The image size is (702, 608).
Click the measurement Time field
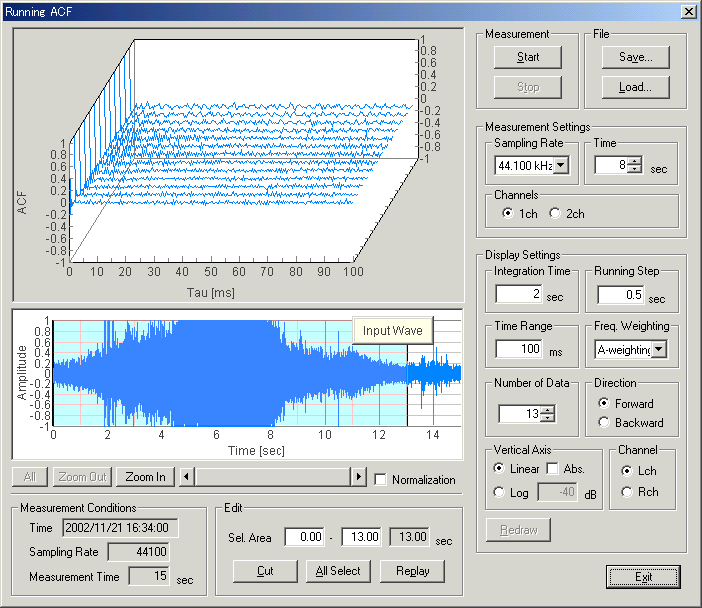click(x=612, y=165)
